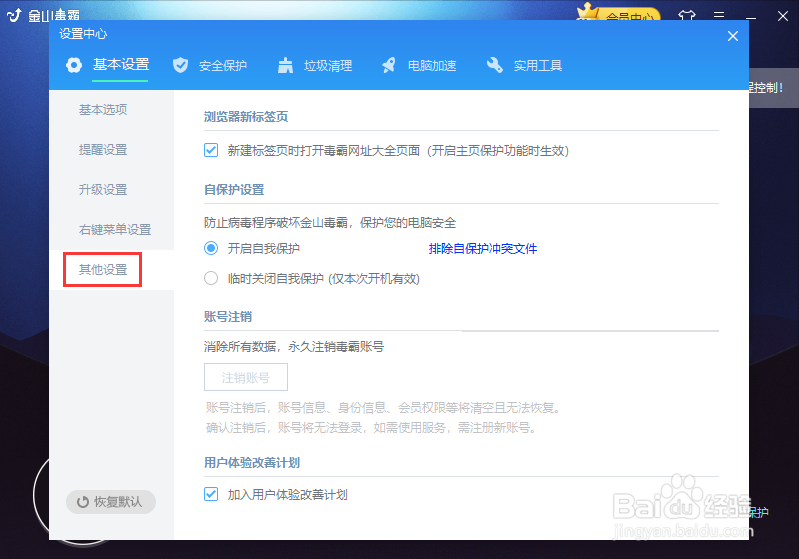Open the 基本设置 tab

tap(121, 65)
